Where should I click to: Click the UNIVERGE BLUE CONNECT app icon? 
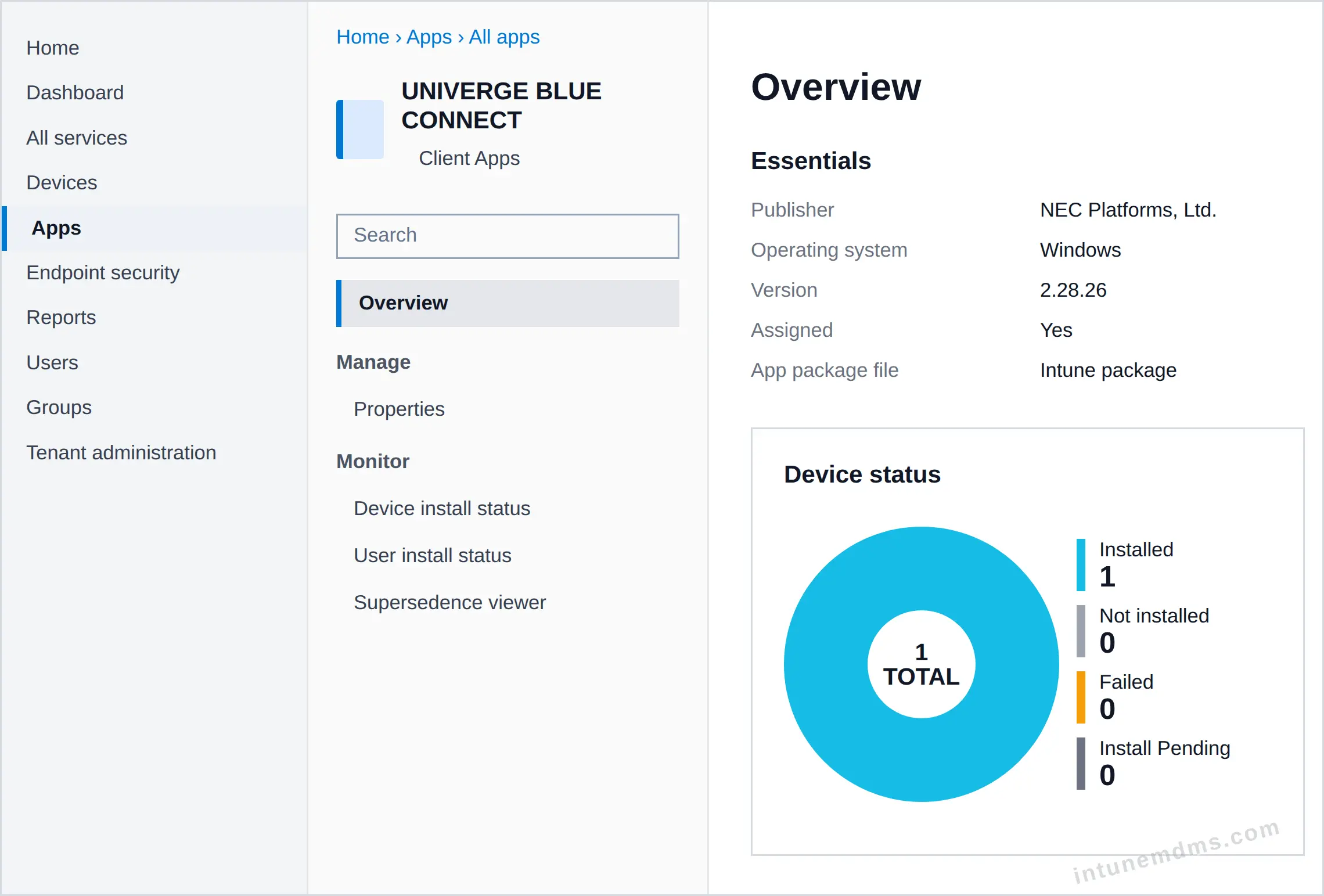pos(360,129)
